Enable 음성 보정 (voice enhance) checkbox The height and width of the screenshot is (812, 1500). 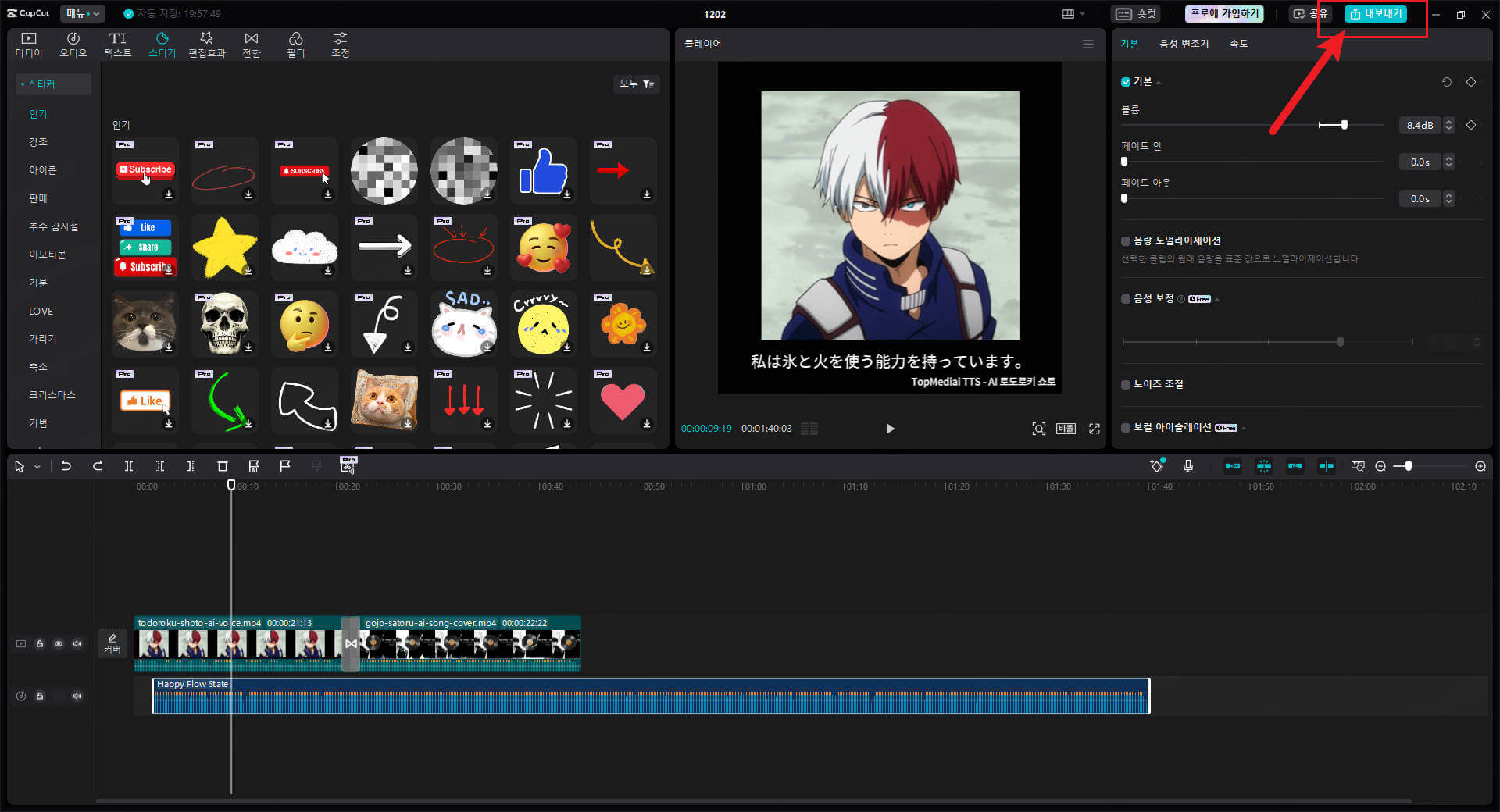tap(1126, 299)
